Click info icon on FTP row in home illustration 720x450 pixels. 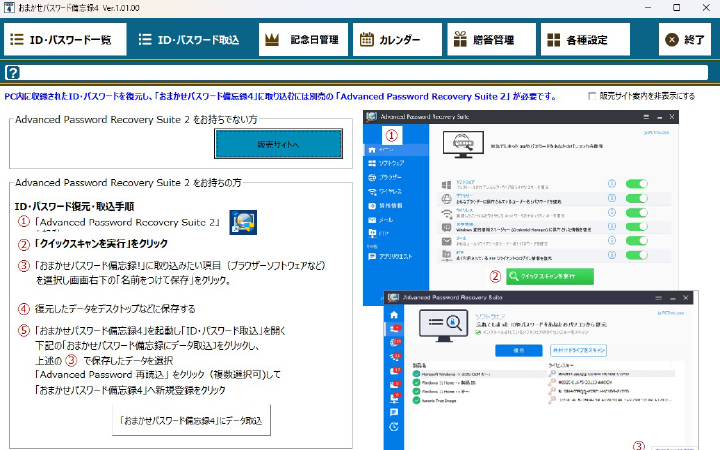612,255
